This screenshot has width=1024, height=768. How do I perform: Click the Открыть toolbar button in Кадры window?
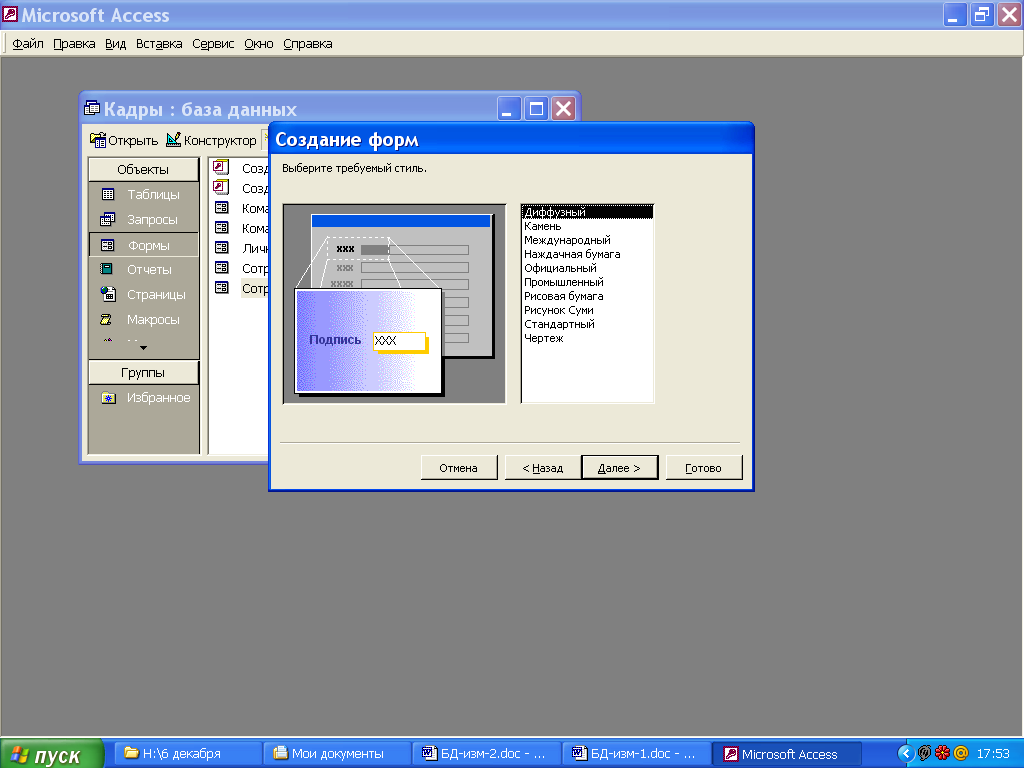point(124,140)
